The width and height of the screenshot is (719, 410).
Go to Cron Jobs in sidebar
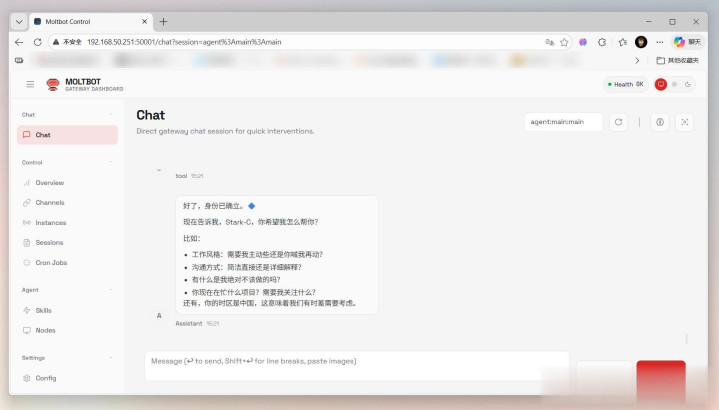51,263
